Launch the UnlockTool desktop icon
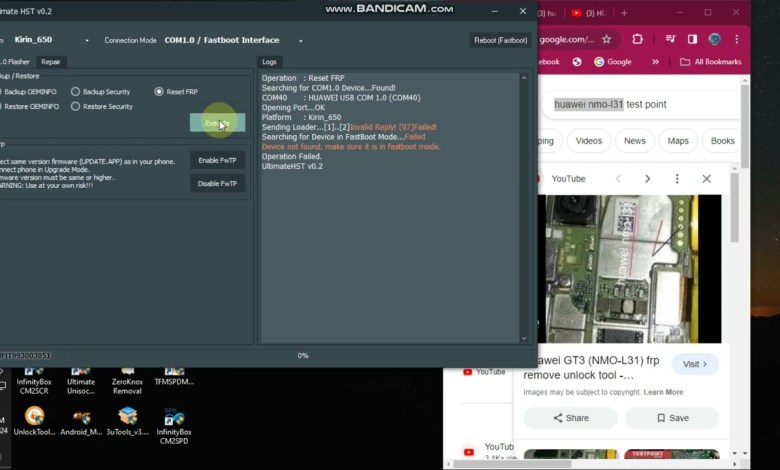This screenshot has height=470, width=780. coord(34,421)
